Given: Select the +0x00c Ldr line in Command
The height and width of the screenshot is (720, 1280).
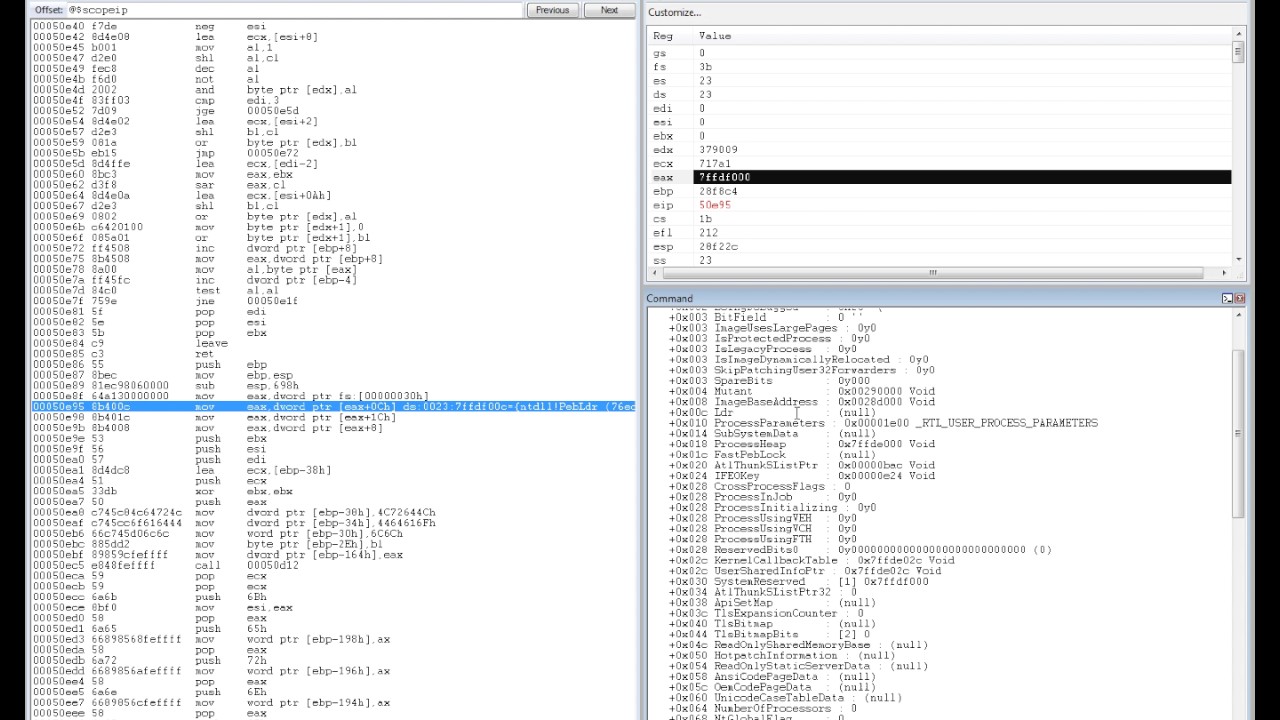Looking at the screenshot, I should coord(772,412).
